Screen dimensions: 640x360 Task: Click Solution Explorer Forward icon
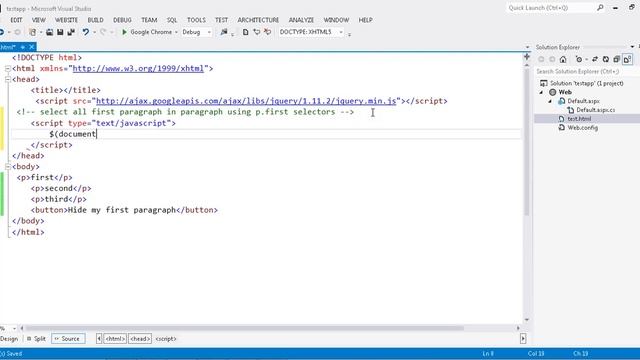coord(552,60)
